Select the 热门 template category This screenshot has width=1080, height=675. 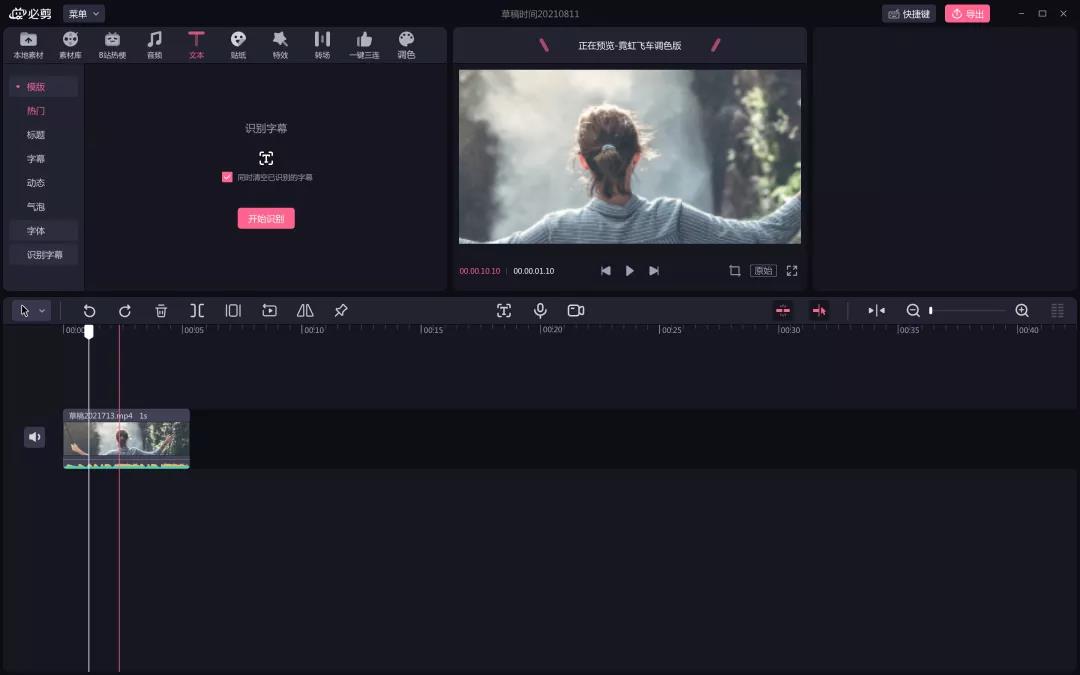pos(36,111)
